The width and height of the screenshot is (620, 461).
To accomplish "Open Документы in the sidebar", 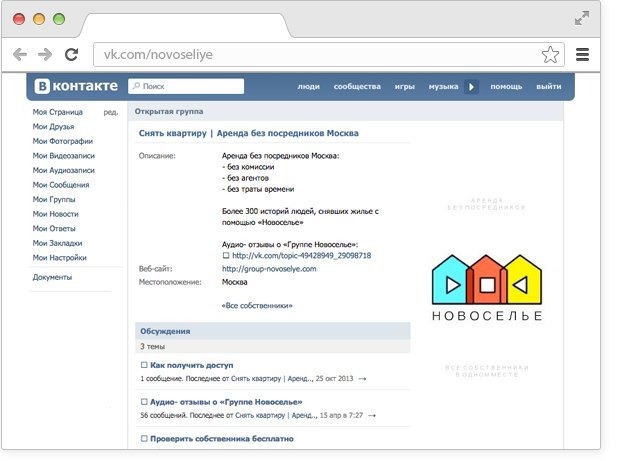I will click(52, 277).
